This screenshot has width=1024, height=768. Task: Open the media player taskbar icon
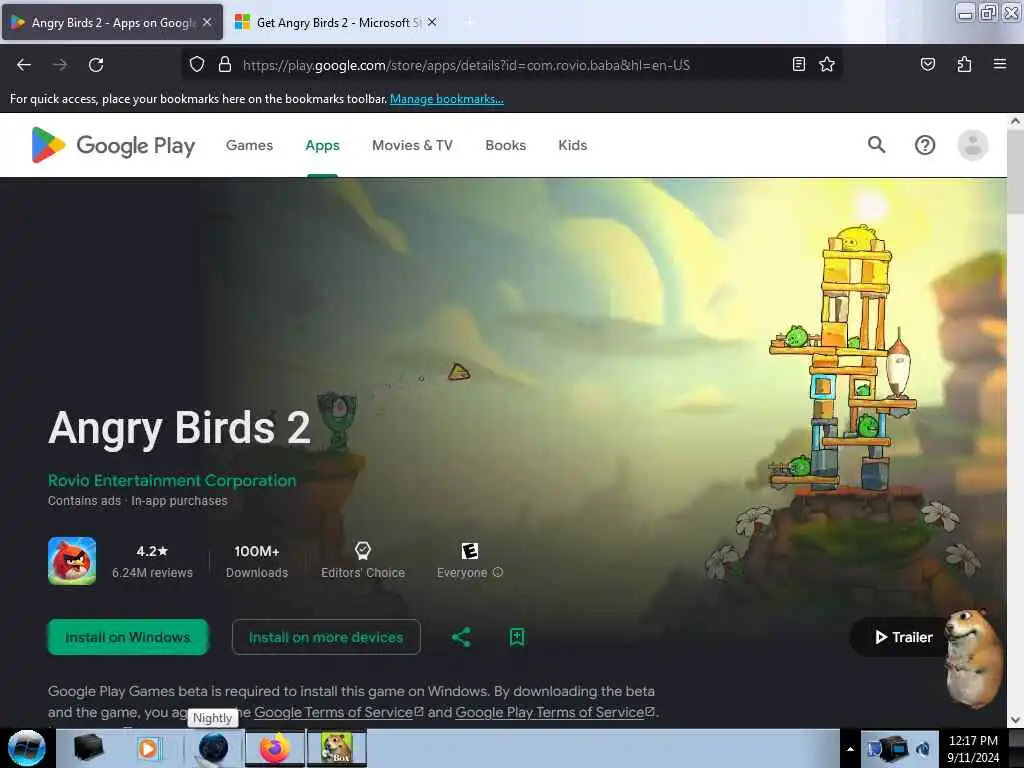point(148,748)
